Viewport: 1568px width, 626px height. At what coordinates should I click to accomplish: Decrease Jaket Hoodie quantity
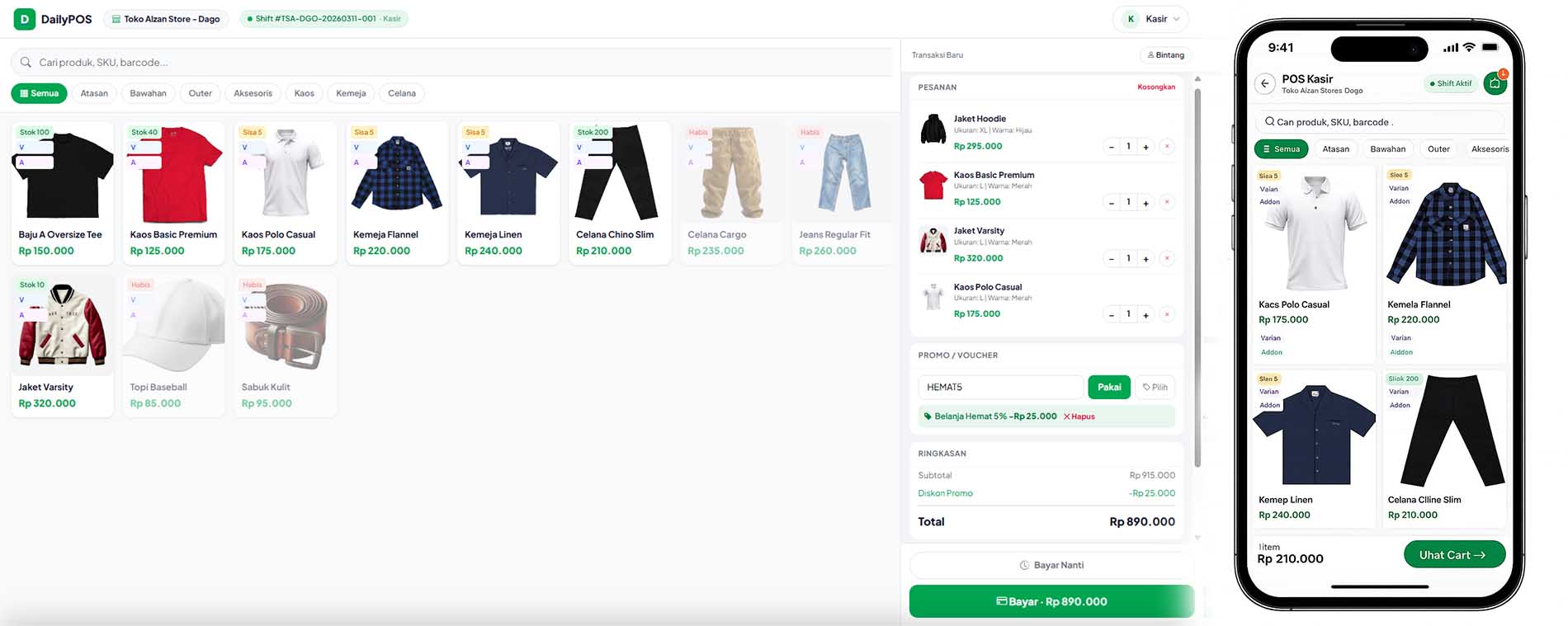point(1112,147)
